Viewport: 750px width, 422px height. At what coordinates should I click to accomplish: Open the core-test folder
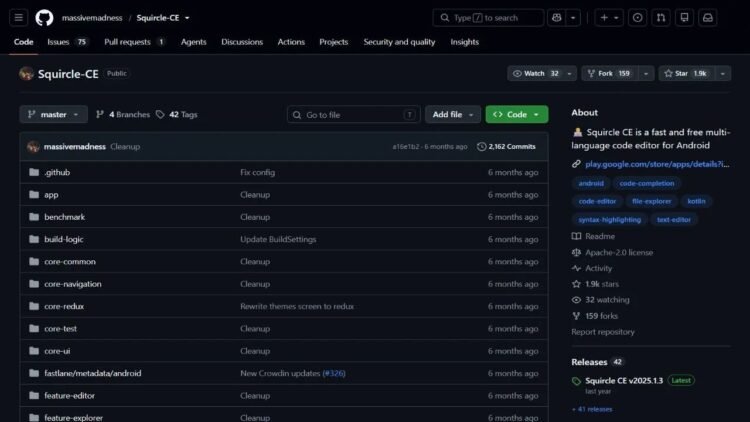tap(60, 329)
